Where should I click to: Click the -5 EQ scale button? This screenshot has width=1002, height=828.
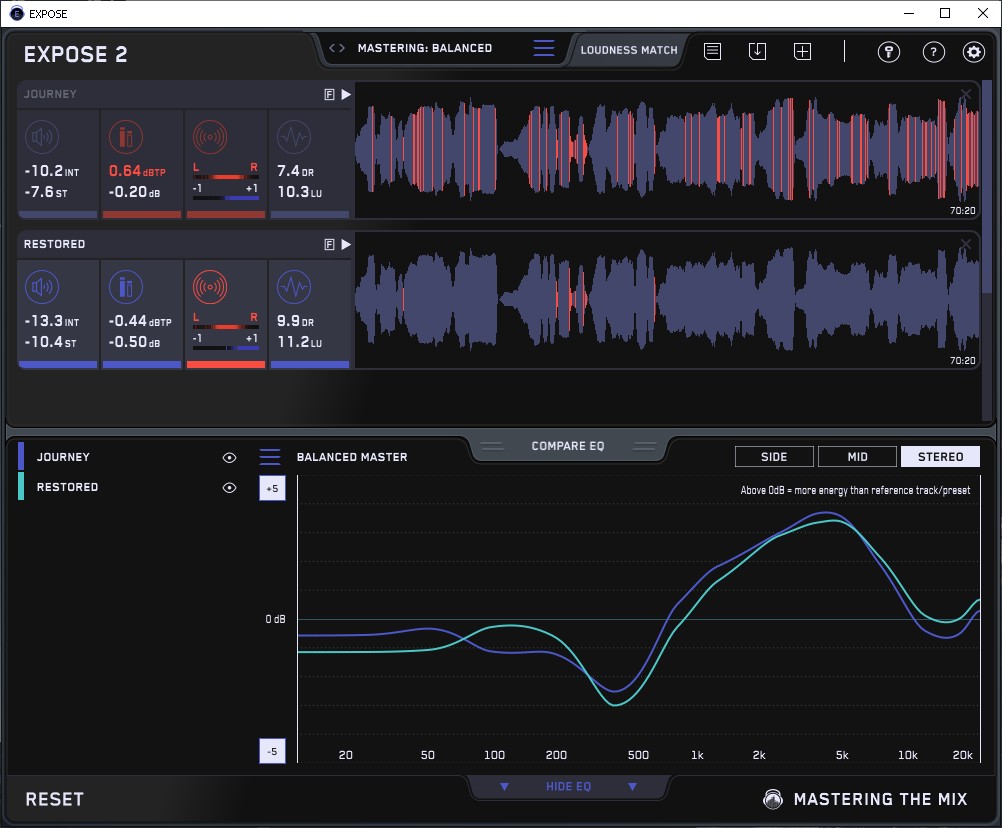tap(272, 751)
